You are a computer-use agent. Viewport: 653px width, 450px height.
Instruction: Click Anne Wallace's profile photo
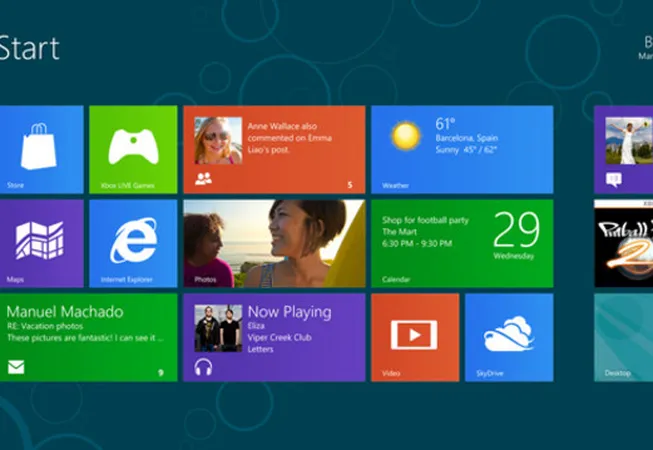[x=218, y=140]
